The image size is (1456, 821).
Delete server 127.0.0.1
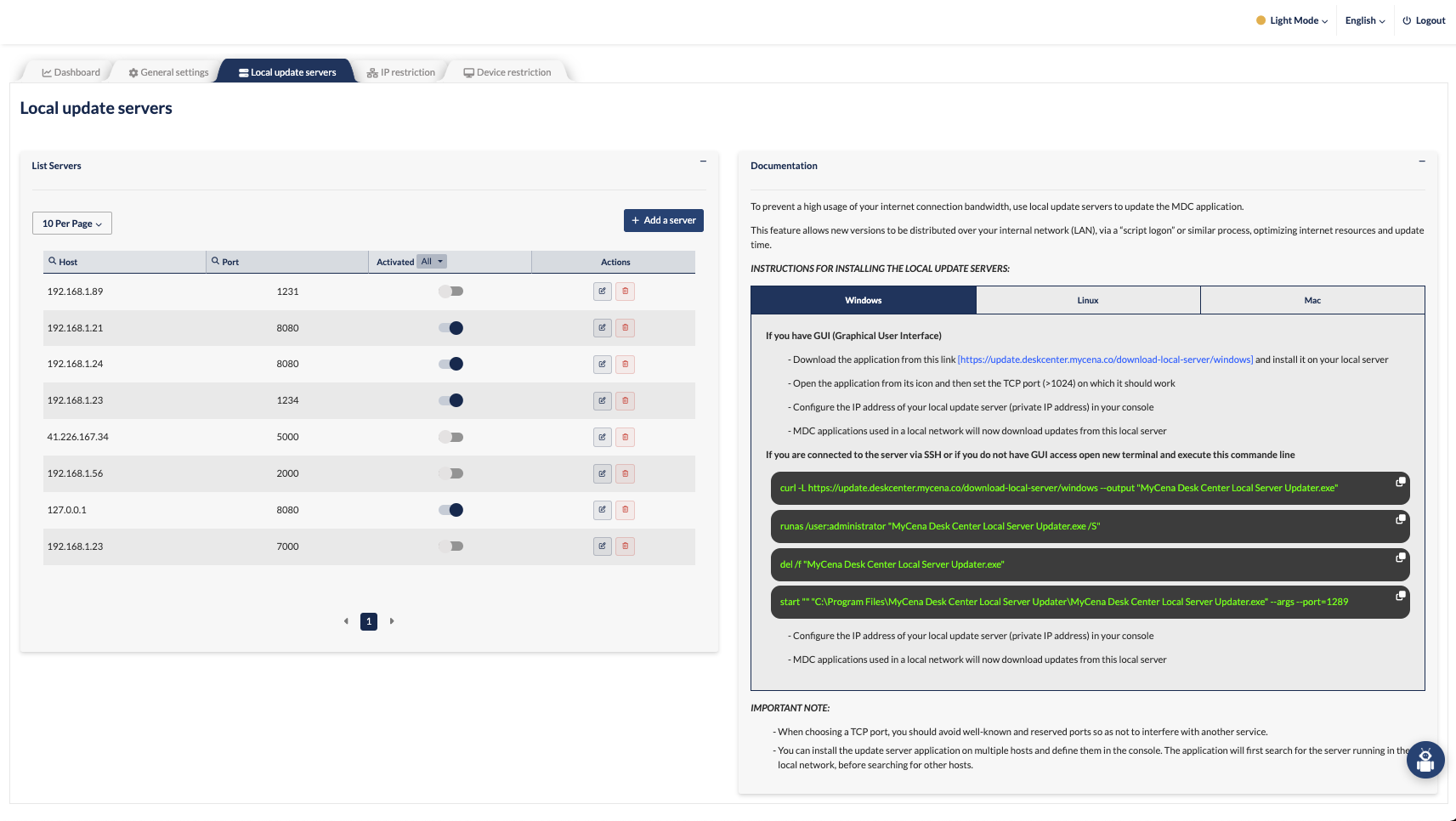(x=626, y=510)
